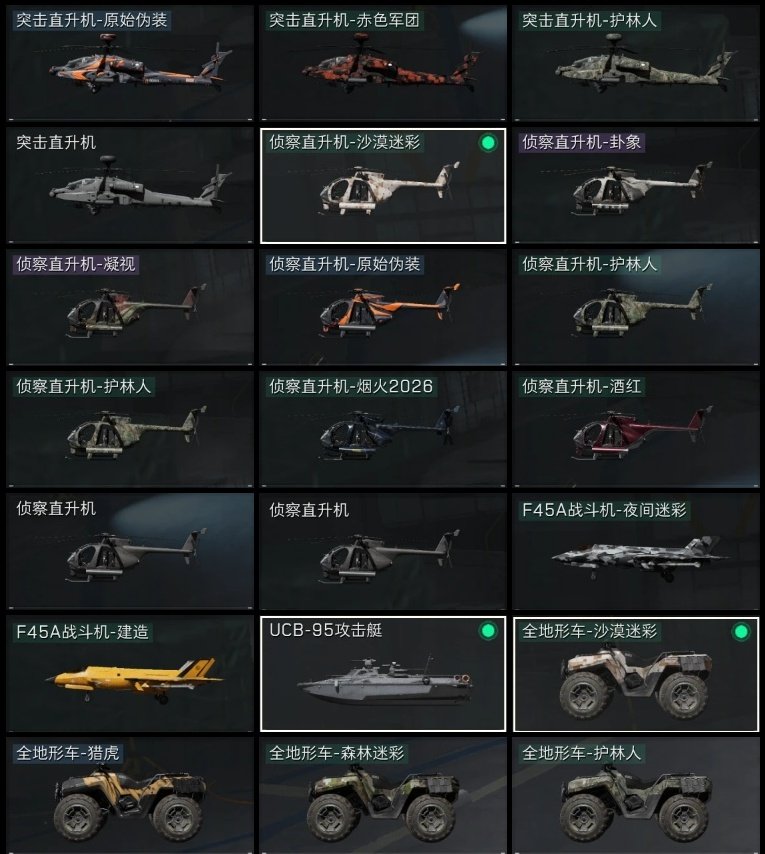Choose the 全地形车-猎虎 ATV skin
The image size is (765, 854).
130,796
